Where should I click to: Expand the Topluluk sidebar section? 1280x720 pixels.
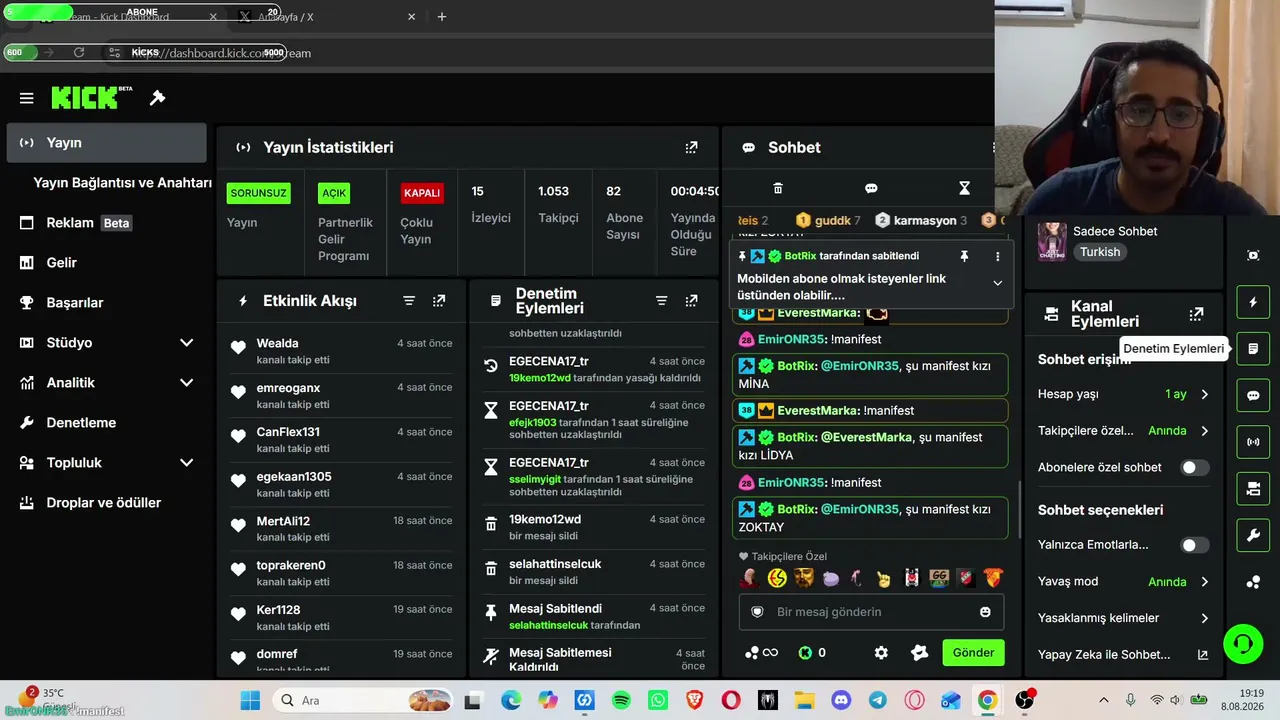[x=186, y=463]
